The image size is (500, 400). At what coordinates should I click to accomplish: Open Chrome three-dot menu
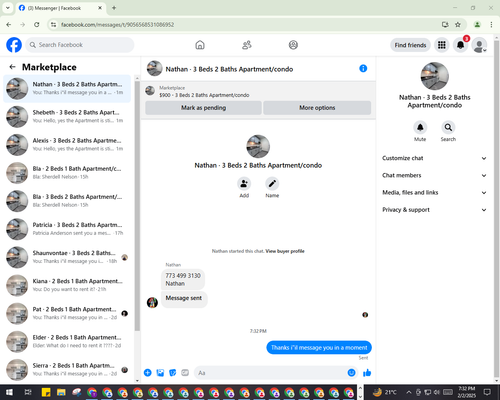pyautogui.click(x=491, y=25)
